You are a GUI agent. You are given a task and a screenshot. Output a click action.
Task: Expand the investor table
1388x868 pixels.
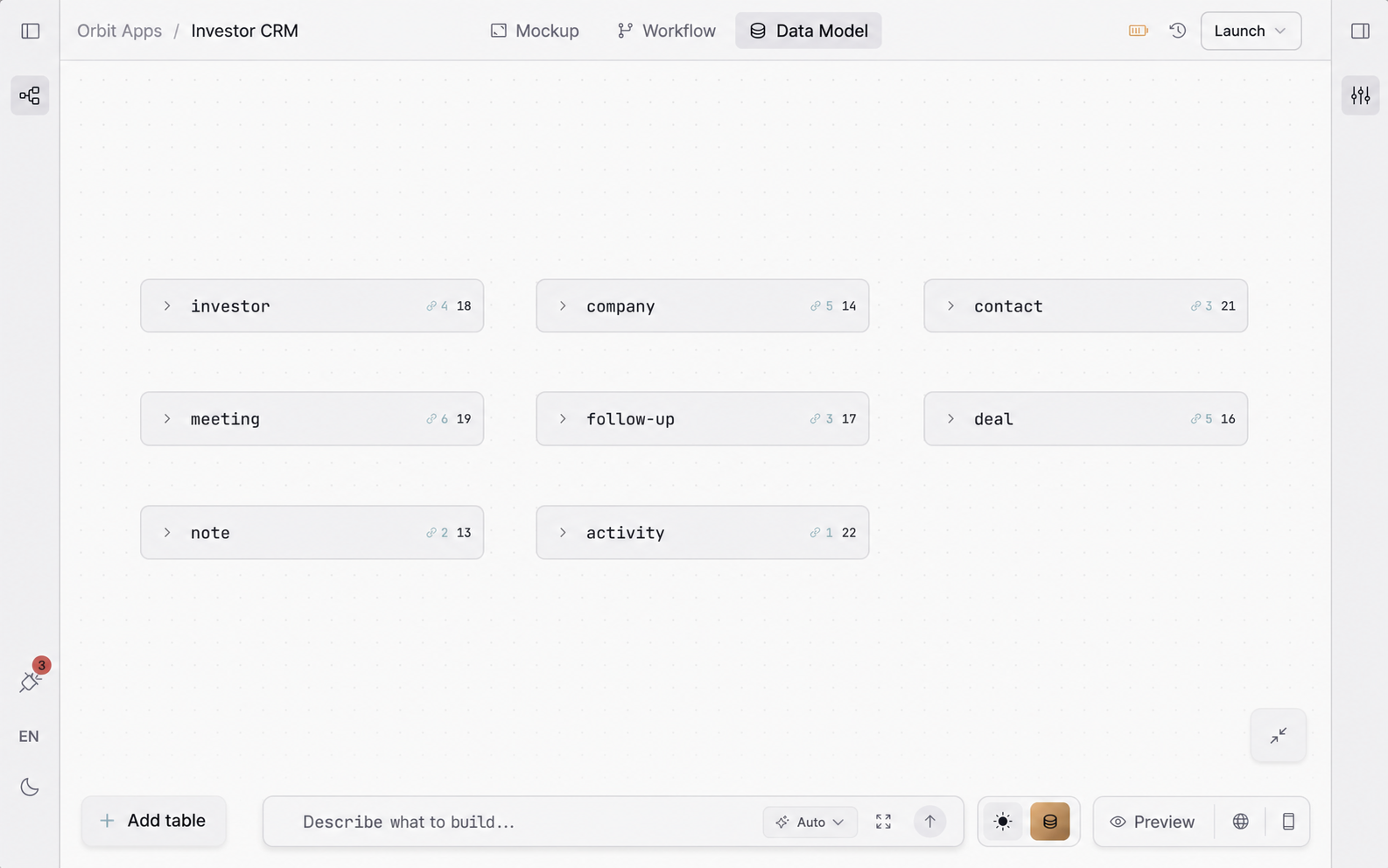(167, 306)
